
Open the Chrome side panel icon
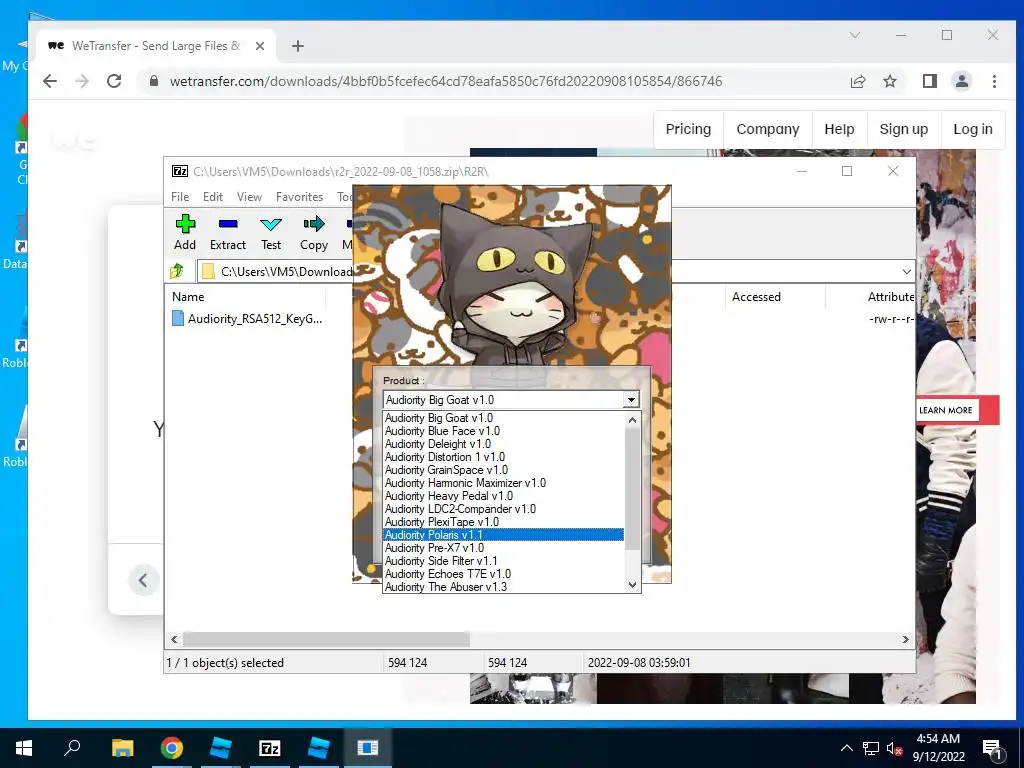coord(930,81)
